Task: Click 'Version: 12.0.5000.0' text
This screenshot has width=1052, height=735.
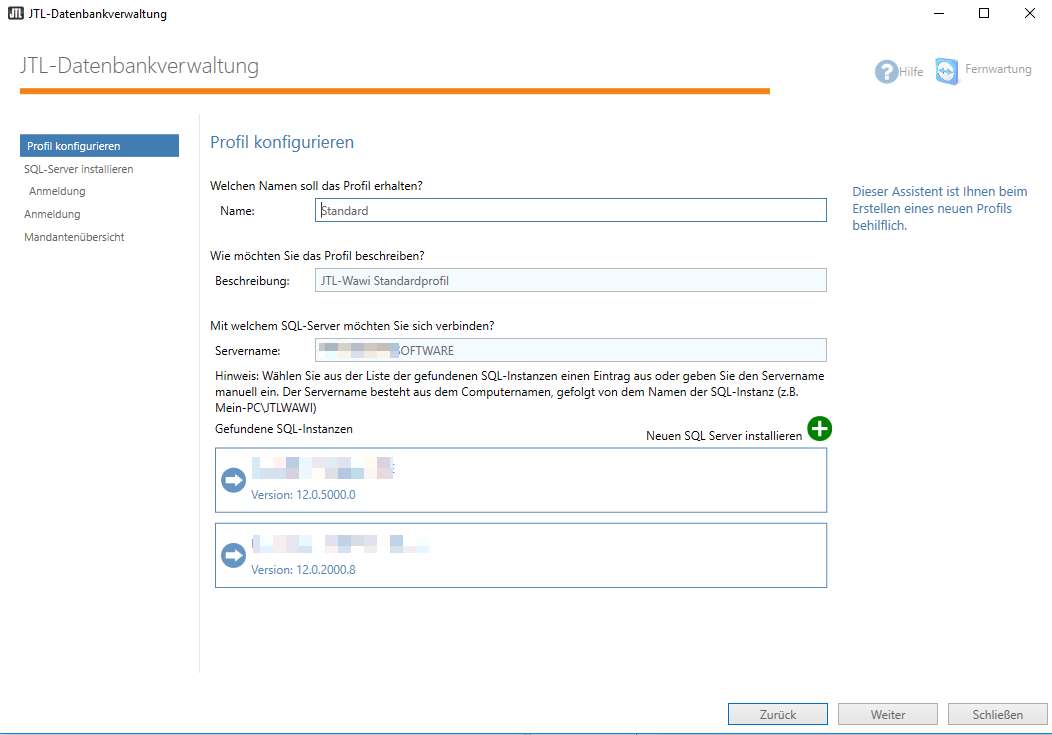Action: pyautogui.click(x=303, y=495)
